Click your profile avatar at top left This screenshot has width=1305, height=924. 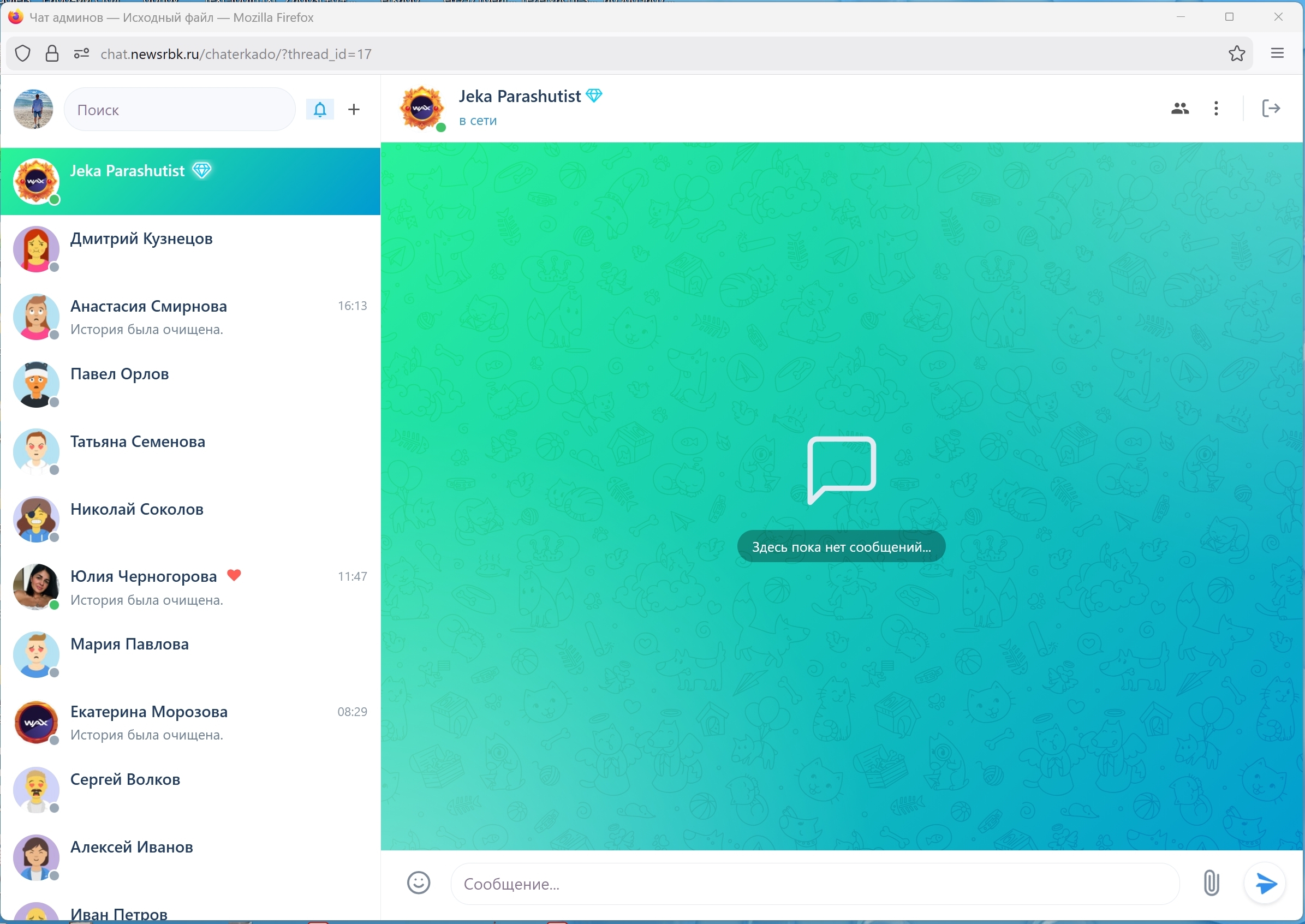(33, 109)
